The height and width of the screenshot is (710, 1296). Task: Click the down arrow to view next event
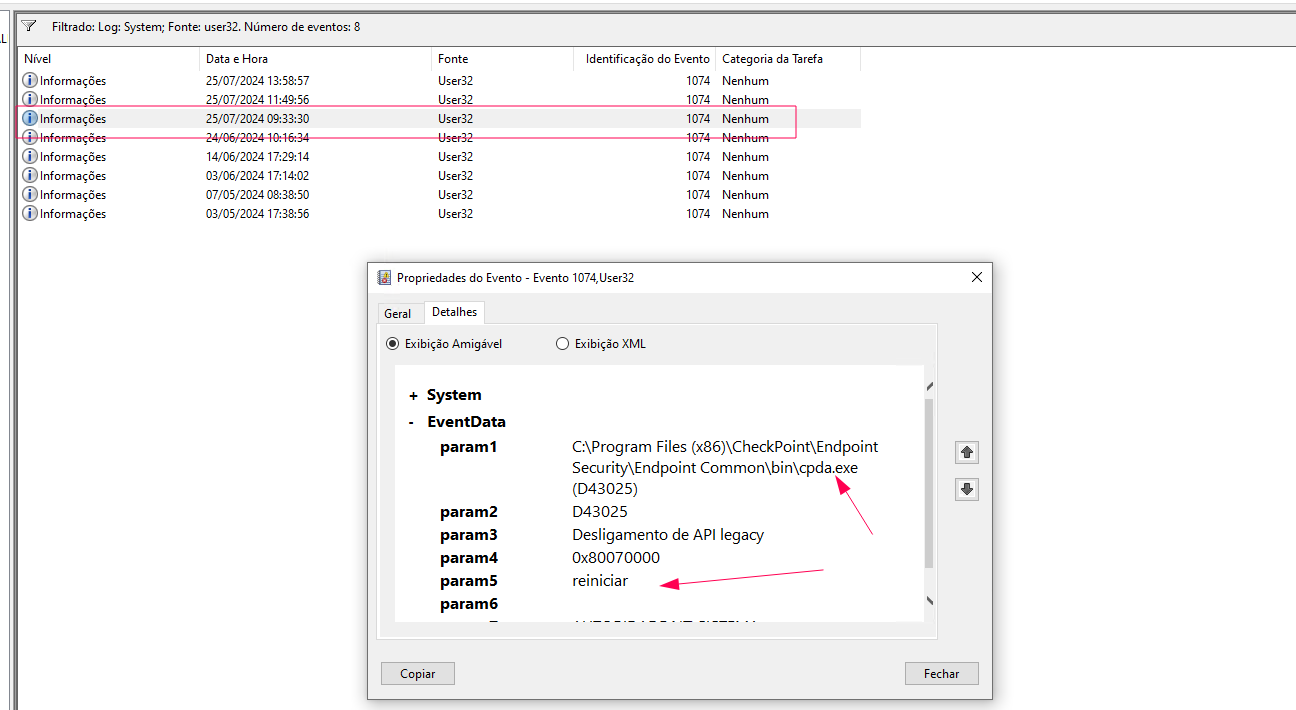[966, 489]
